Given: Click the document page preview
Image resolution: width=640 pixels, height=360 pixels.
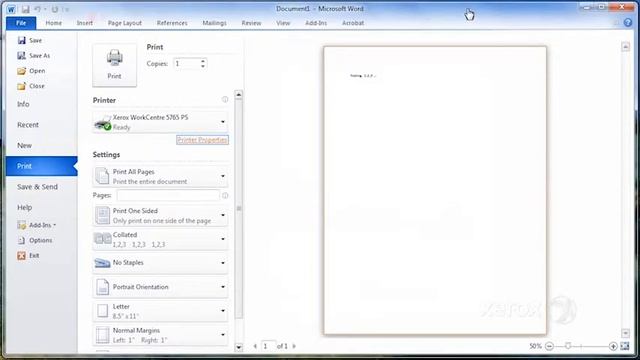Looking at the screenshot, I should [x=435, y=191].
